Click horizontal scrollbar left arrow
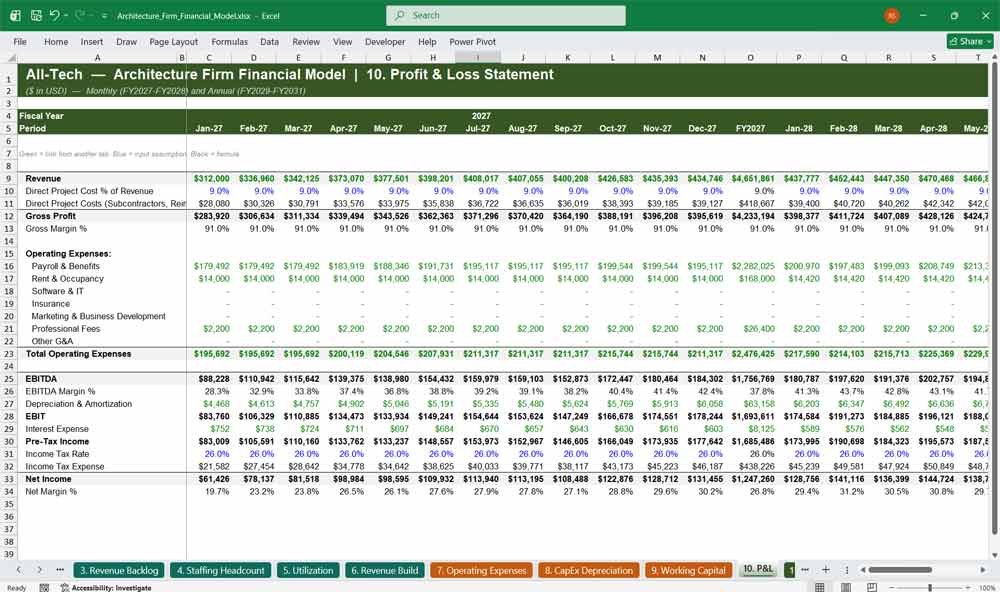 click(x=862, y=570)
